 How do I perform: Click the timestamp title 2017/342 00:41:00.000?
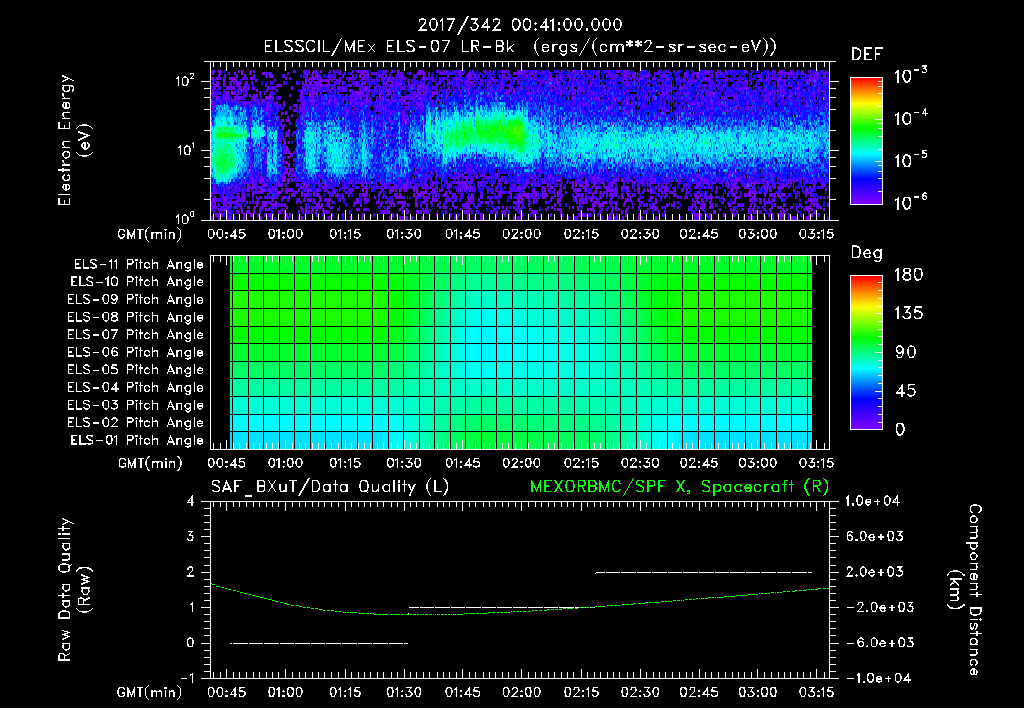[520, 25]
